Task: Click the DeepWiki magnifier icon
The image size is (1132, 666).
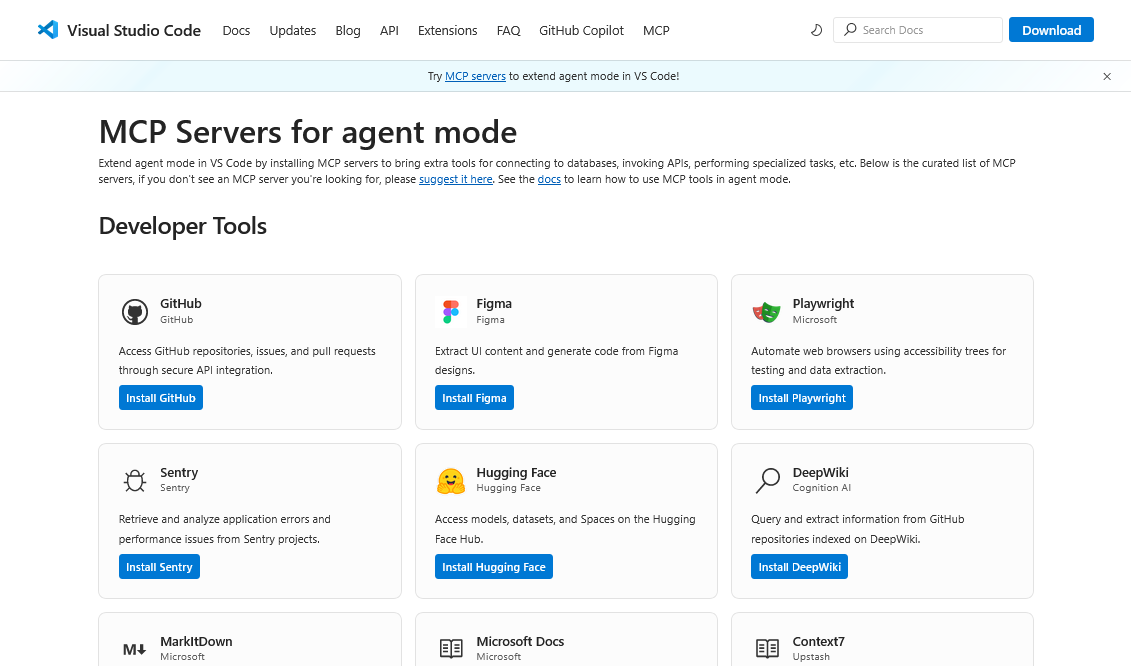Action: (767, 480)
